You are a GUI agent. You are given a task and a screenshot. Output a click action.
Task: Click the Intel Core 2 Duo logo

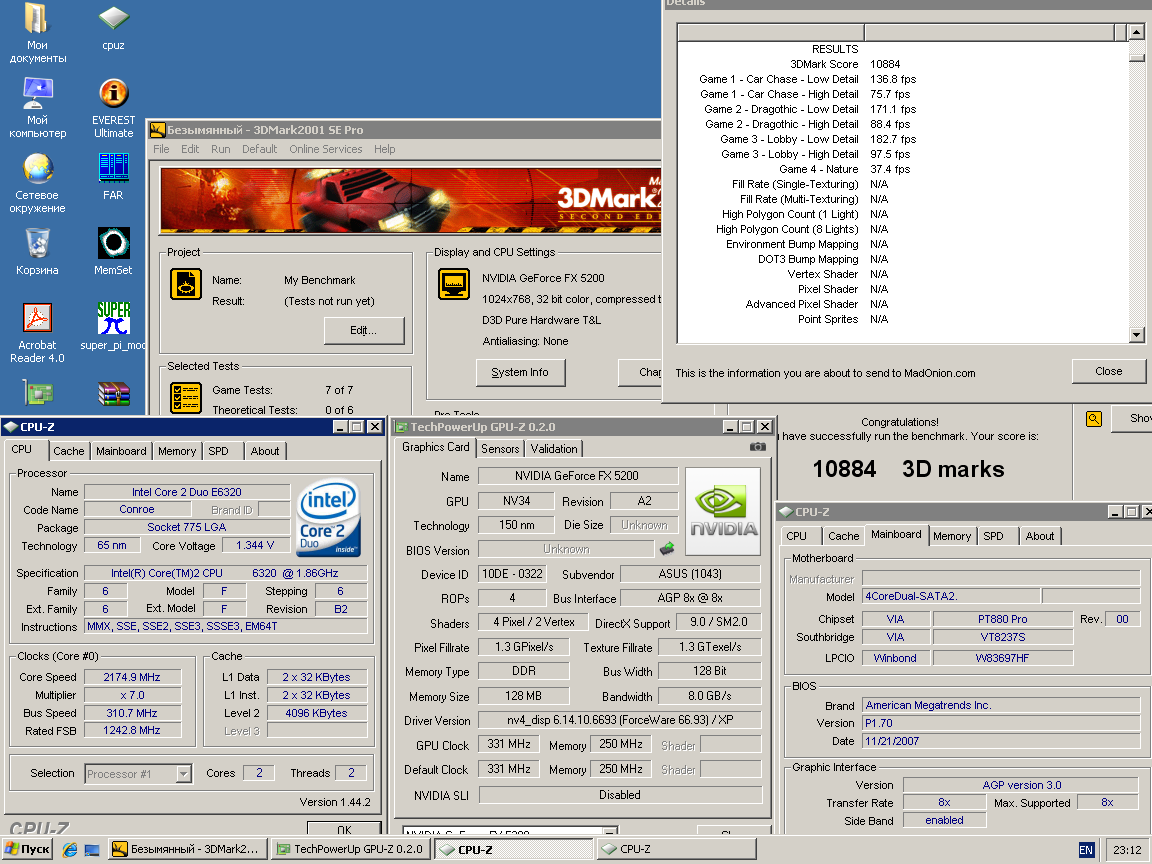[328, 517]
